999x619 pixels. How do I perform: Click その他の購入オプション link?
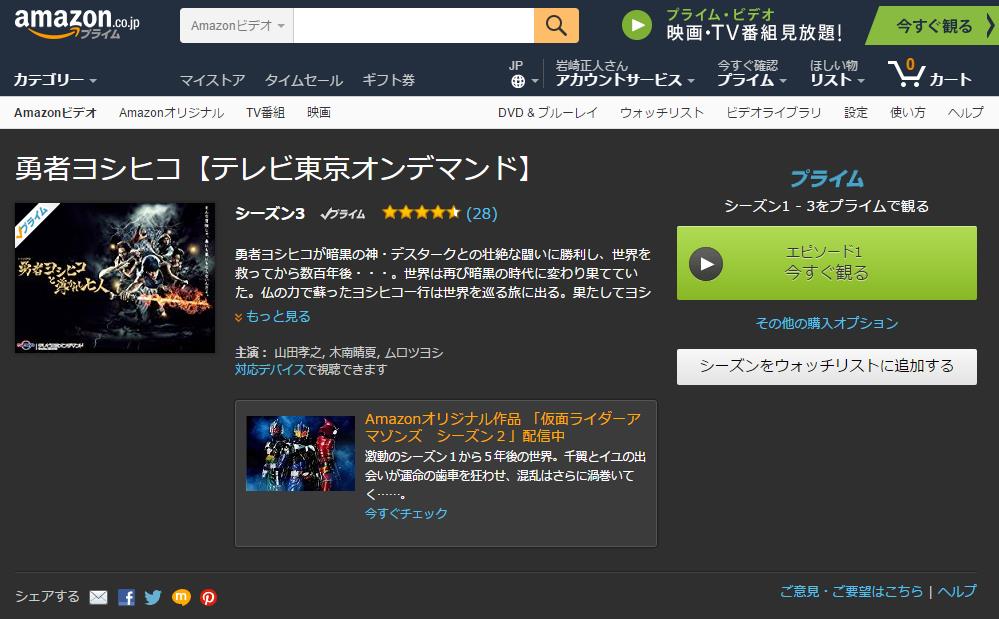(826, 324)
